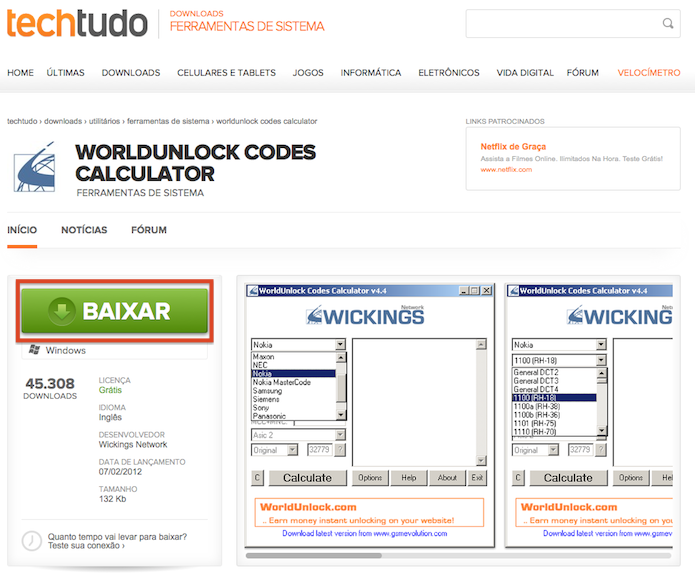
Task: Open FÓRUM in the top navigation
Action: click(582, 73)
